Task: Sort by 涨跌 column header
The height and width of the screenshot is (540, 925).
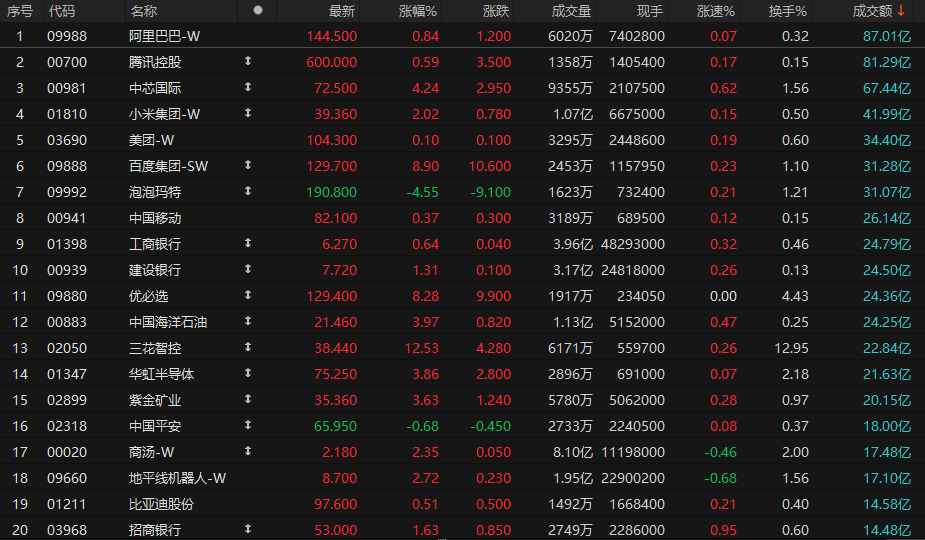Action: pos(496,11)
